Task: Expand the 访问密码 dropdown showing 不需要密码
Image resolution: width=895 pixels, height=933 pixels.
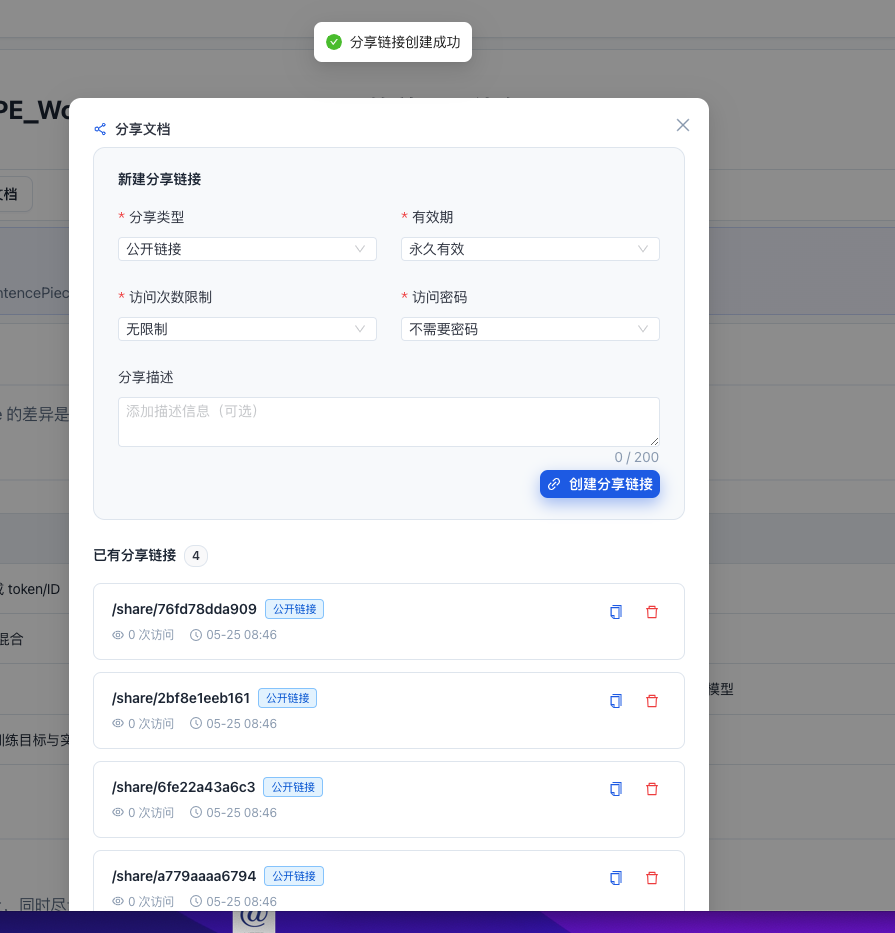Action: coord(530,329)
